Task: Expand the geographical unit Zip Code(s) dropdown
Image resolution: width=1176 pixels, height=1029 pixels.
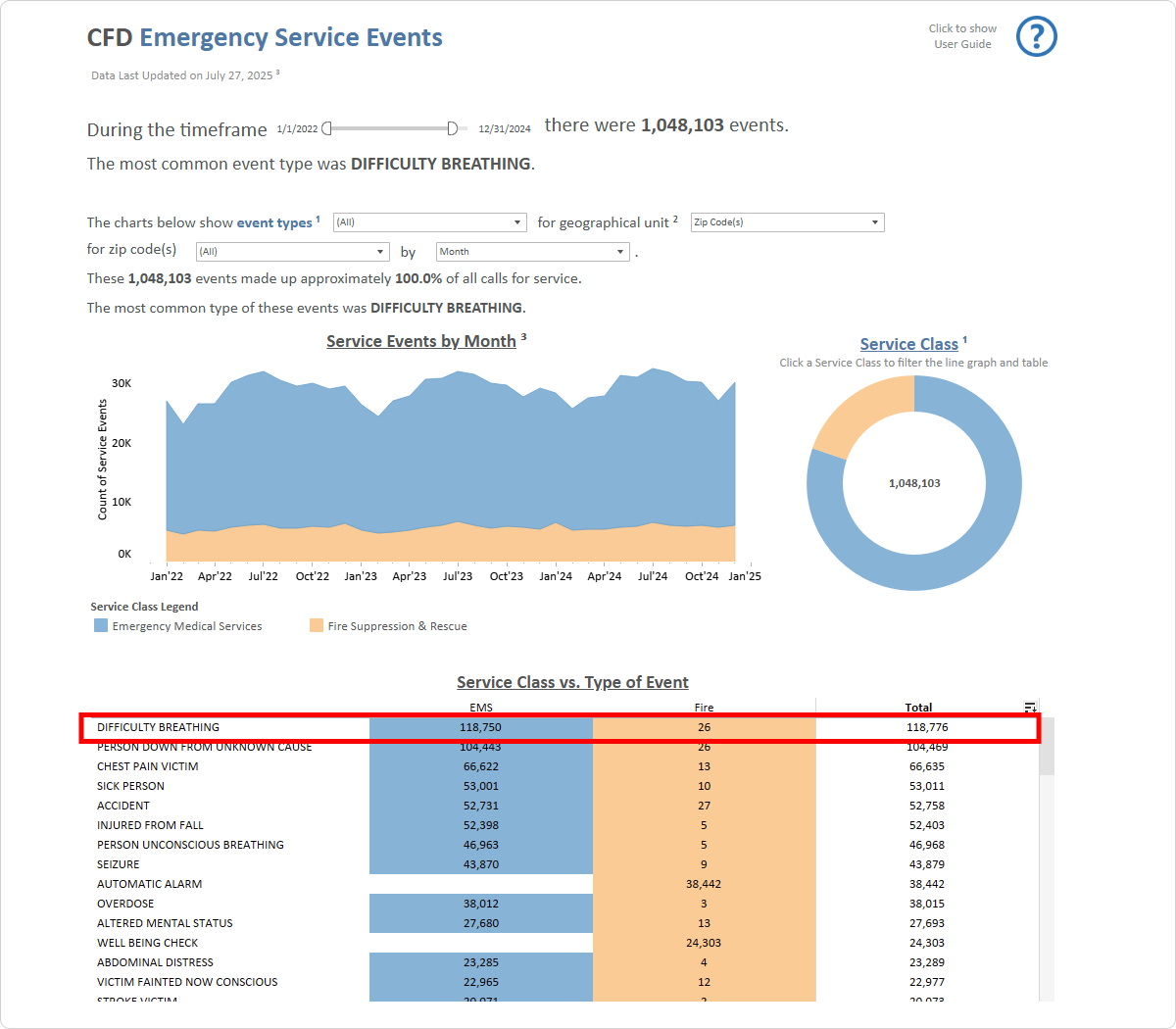Action: pyautogui.click(x=787, y=222)
